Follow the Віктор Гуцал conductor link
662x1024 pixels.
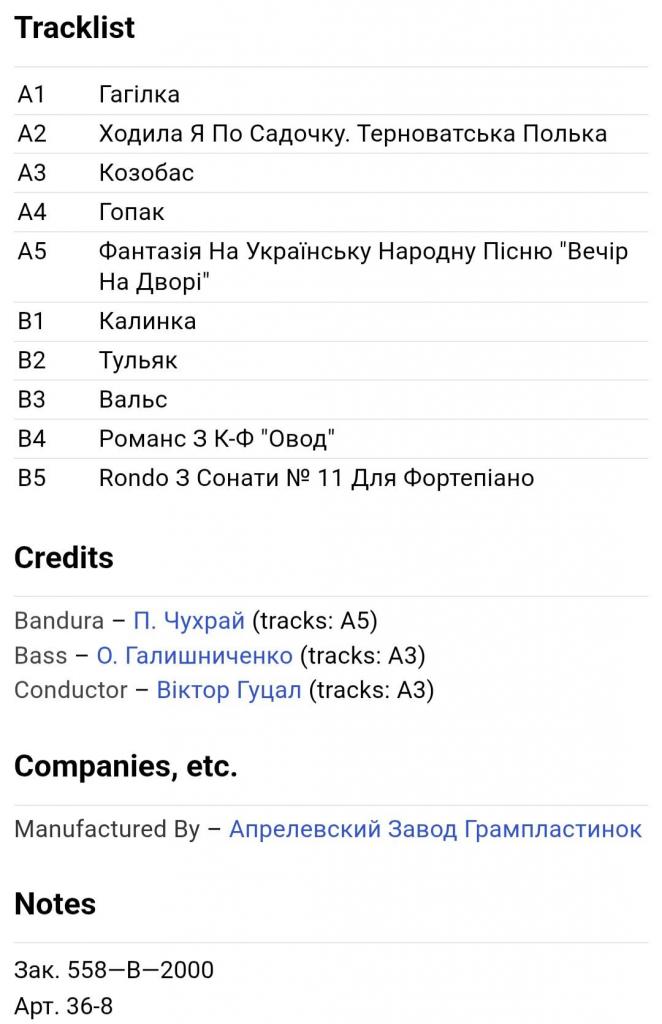(x=229, y=690)
